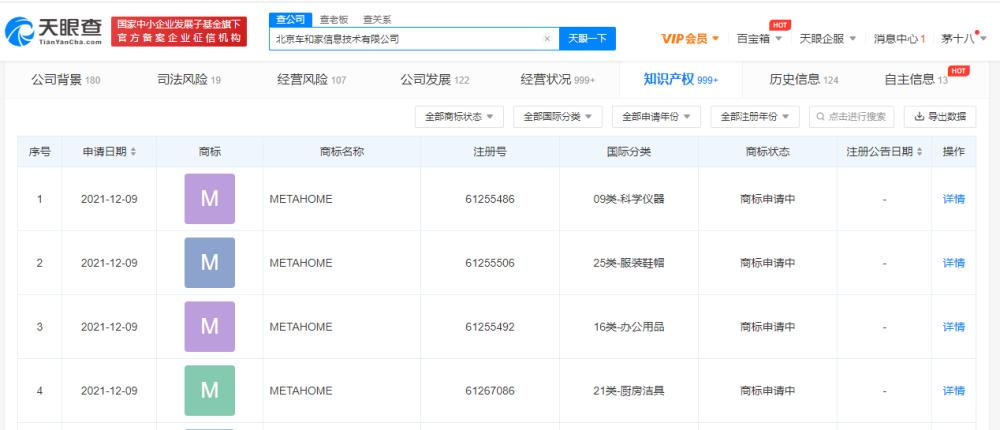1000x430 pixels.
Task: Click METAHOME trademark thumbnail in row 4
Action: pos(210,390)
